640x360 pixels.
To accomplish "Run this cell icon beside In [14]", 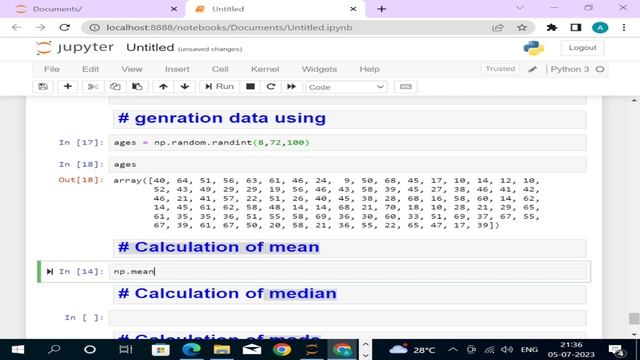I will coord(50,271).
